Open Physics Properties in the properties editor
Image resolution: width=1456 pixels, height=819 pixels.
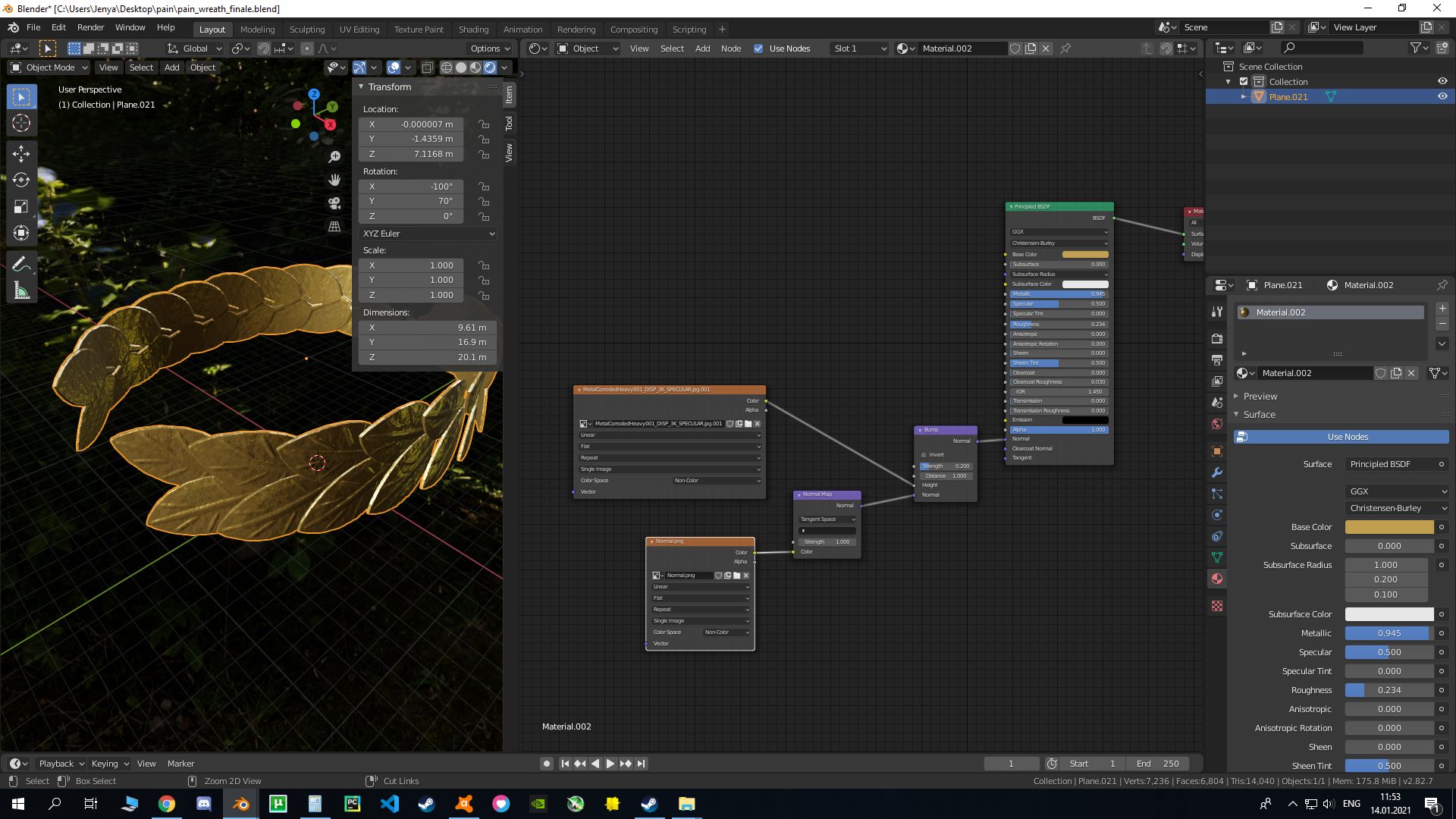coord(1217,515)
